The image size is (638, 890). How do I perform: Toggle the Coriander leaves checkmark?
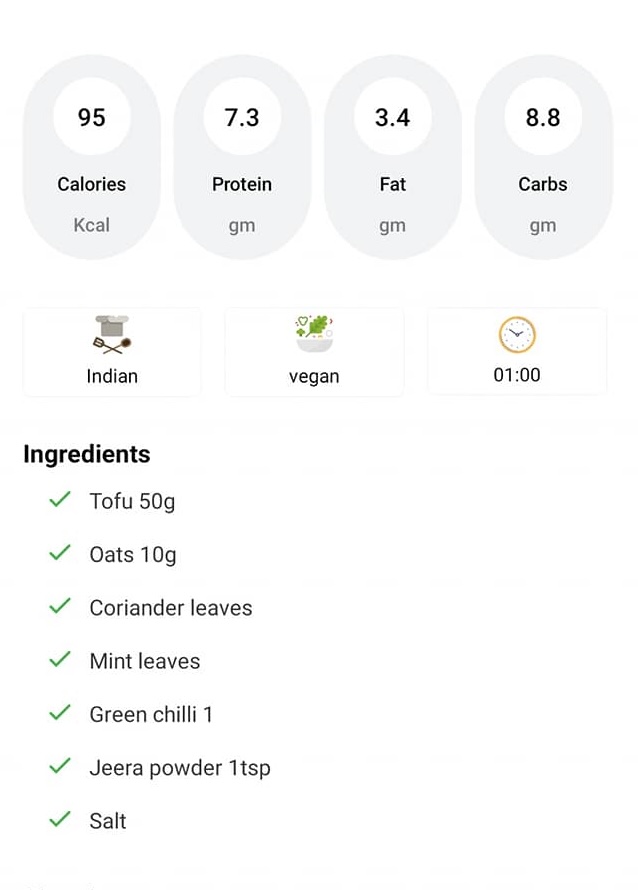pyautogui.click(x=60, y=606)
